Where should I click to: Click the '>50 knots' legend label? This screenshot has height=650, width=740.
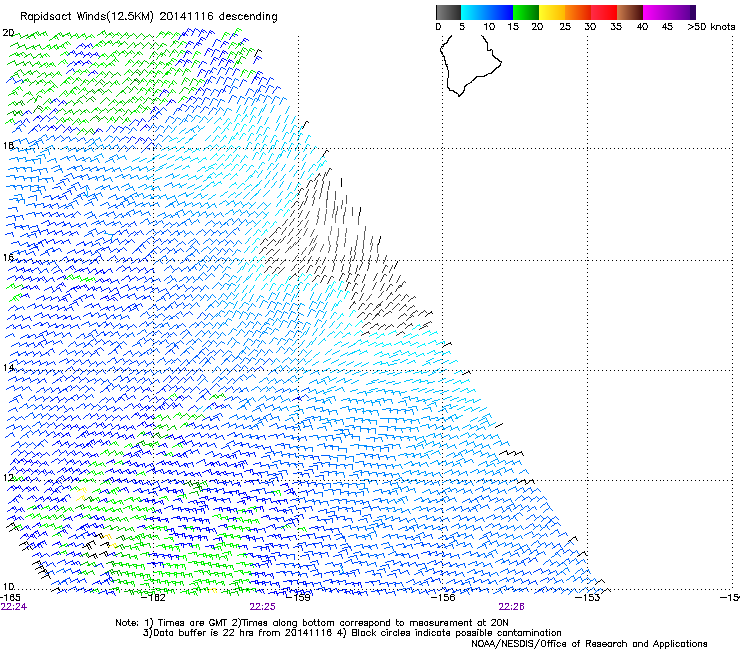[x=711, y=27]
